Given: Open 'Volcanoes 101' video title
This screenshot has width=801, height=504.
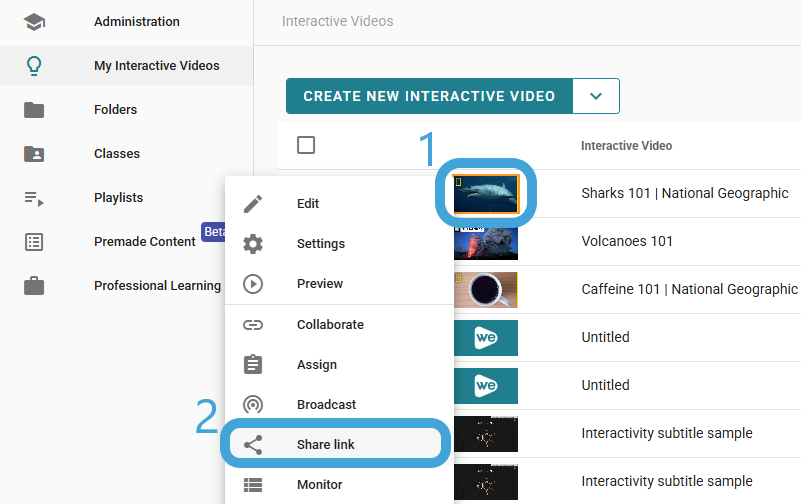Looking at the screenshot, I should click(627, 241).
